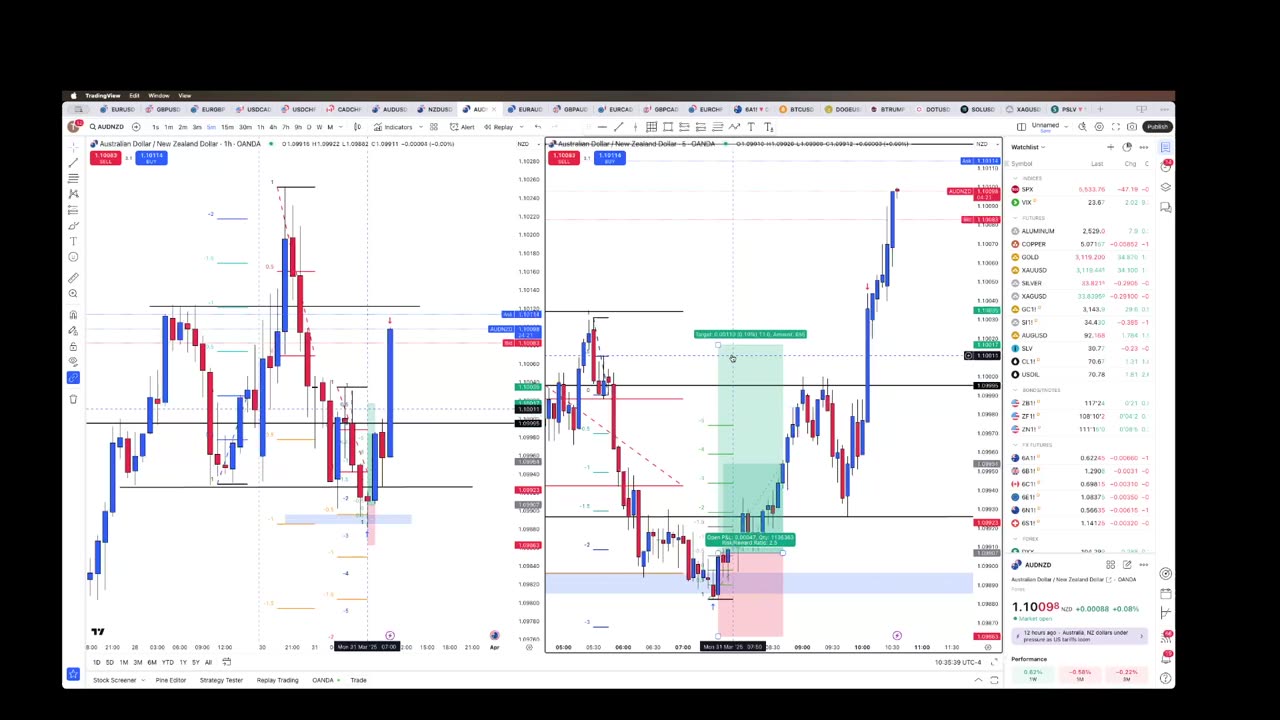Image resolution: width=1280 pixels, height=720 pixels.
Task: Expand the Replay dropdown arrow
Action: [x=522, y=127]
